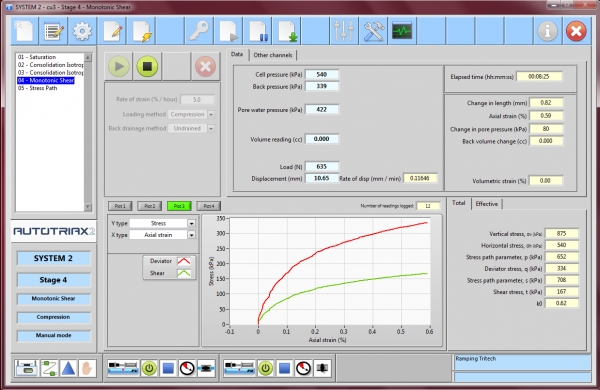Click the red Deviator line swatch
The width and height of the screenshot is (600, 390).
[x=184, y=261]
